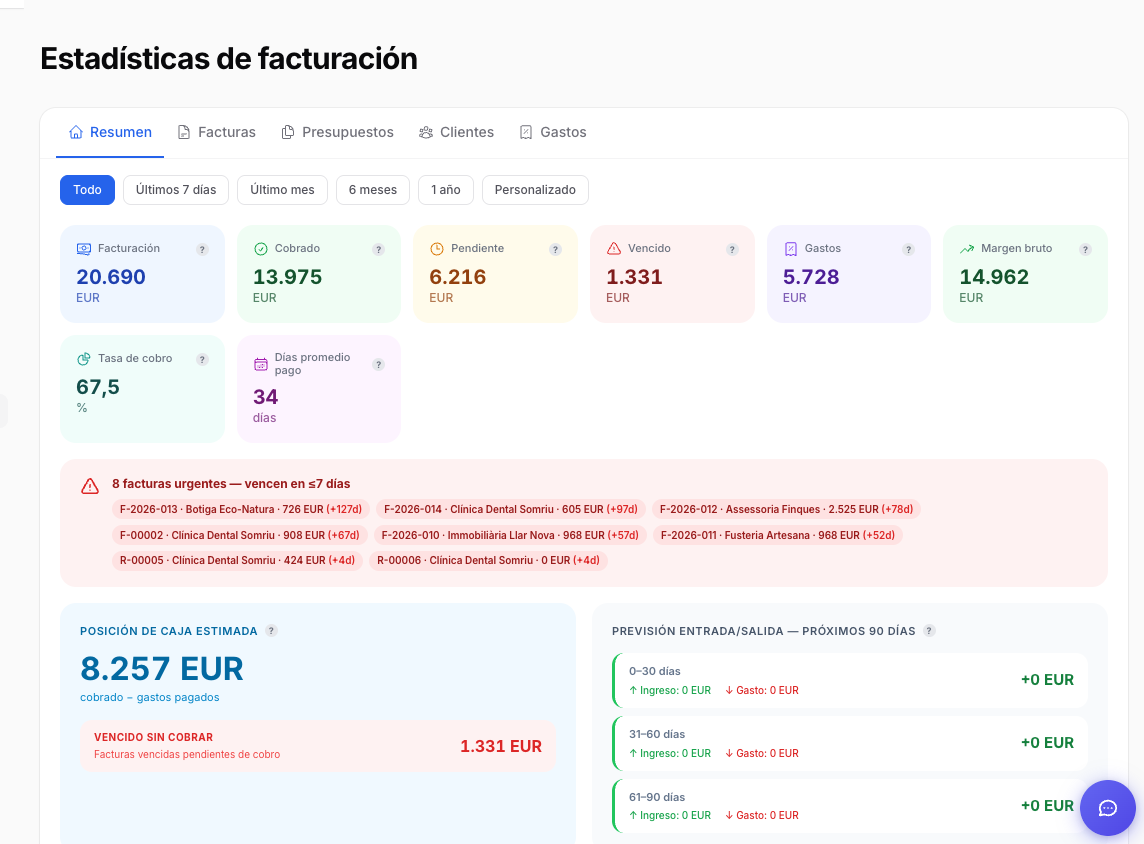Click the Días promedio pago calendar icon
Viewport: 1144px width, 844px height.
260,364
